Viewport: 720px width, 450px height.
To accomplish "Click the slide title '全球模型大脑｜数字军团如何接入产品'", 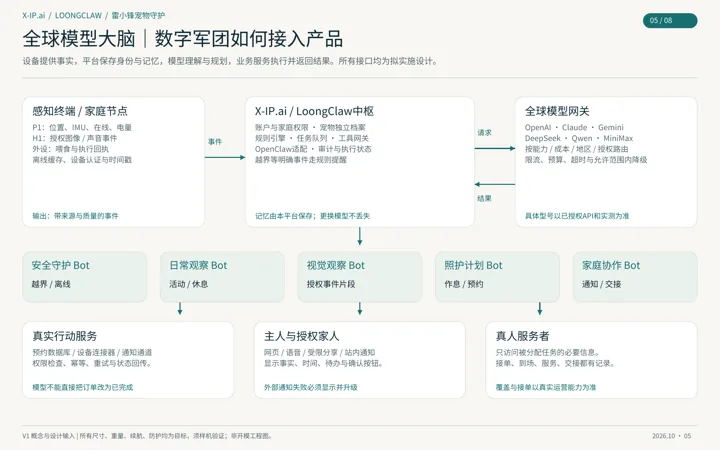I will click(183, 39).
